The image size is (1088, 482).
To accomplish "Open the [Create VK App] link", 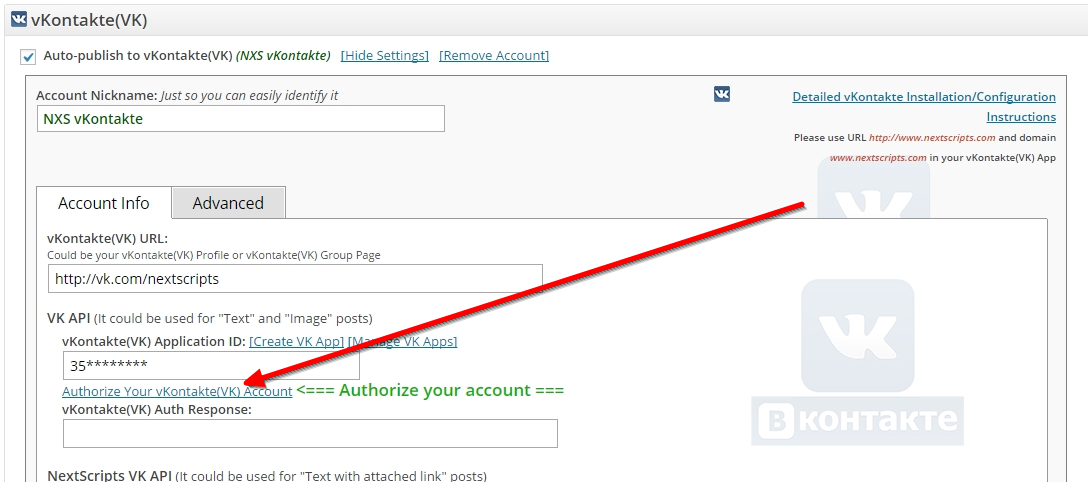I will click(x=297, y=342).
